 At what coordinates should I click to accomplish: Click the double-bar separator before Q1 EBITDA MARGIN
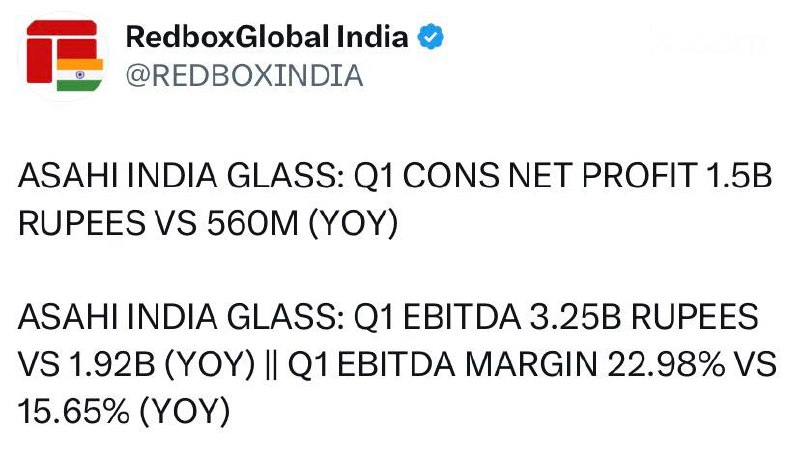271,364
